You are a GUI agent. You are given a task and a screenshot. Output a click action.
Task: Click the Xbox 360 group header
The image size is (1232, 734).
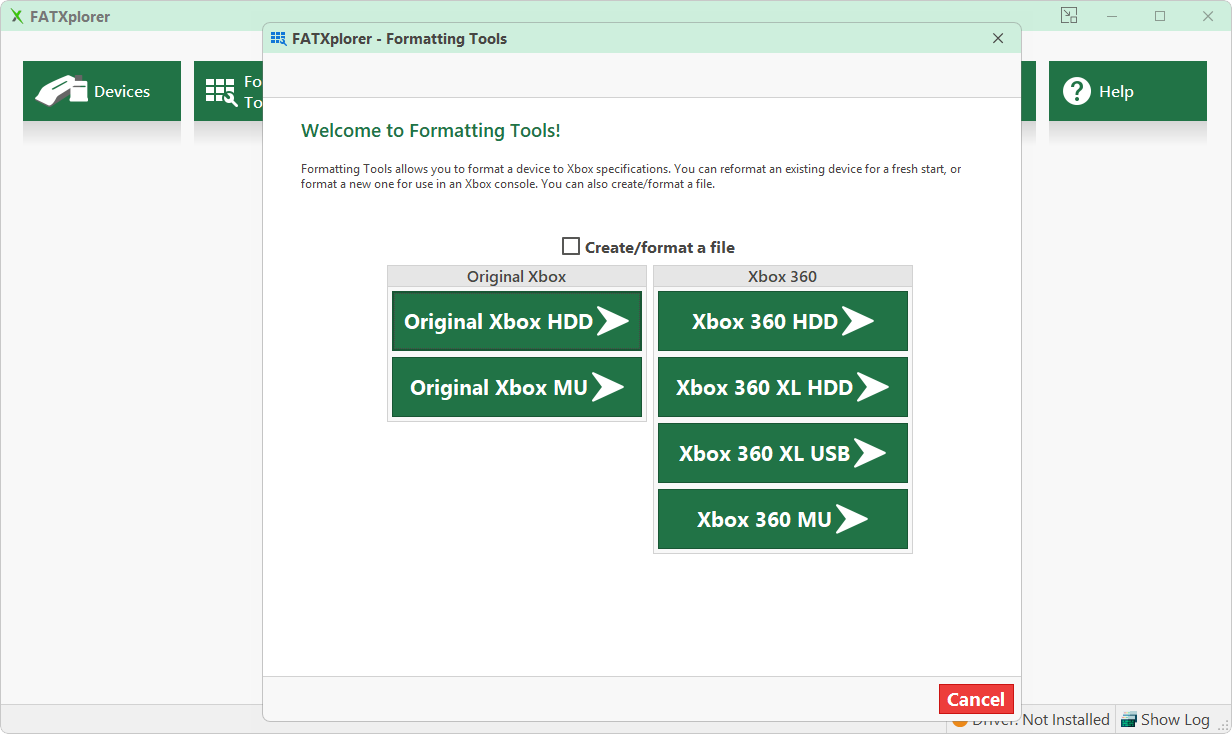(783, 276)
